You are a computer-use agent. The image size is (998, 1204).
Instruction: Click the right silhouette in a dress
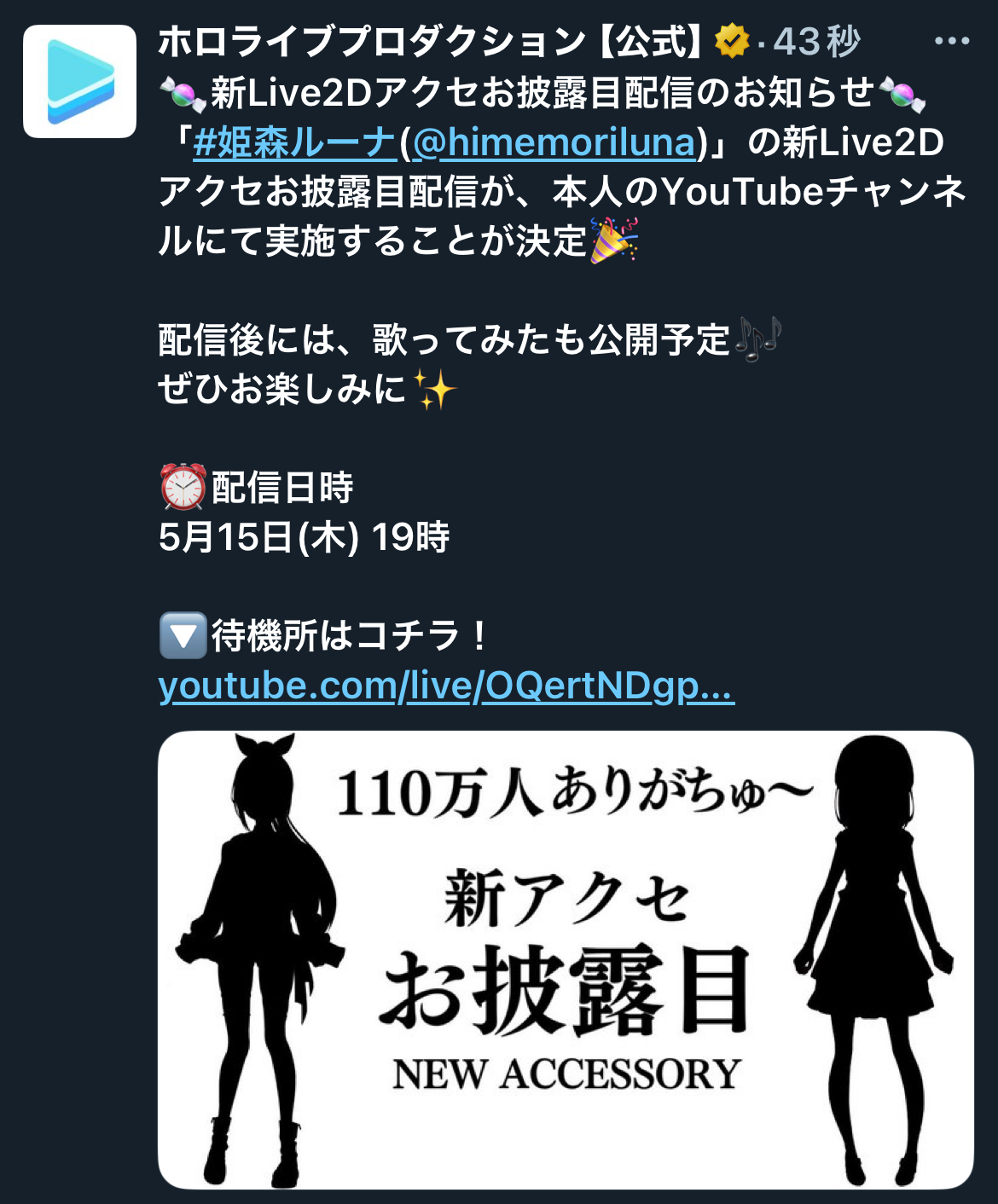873,961
